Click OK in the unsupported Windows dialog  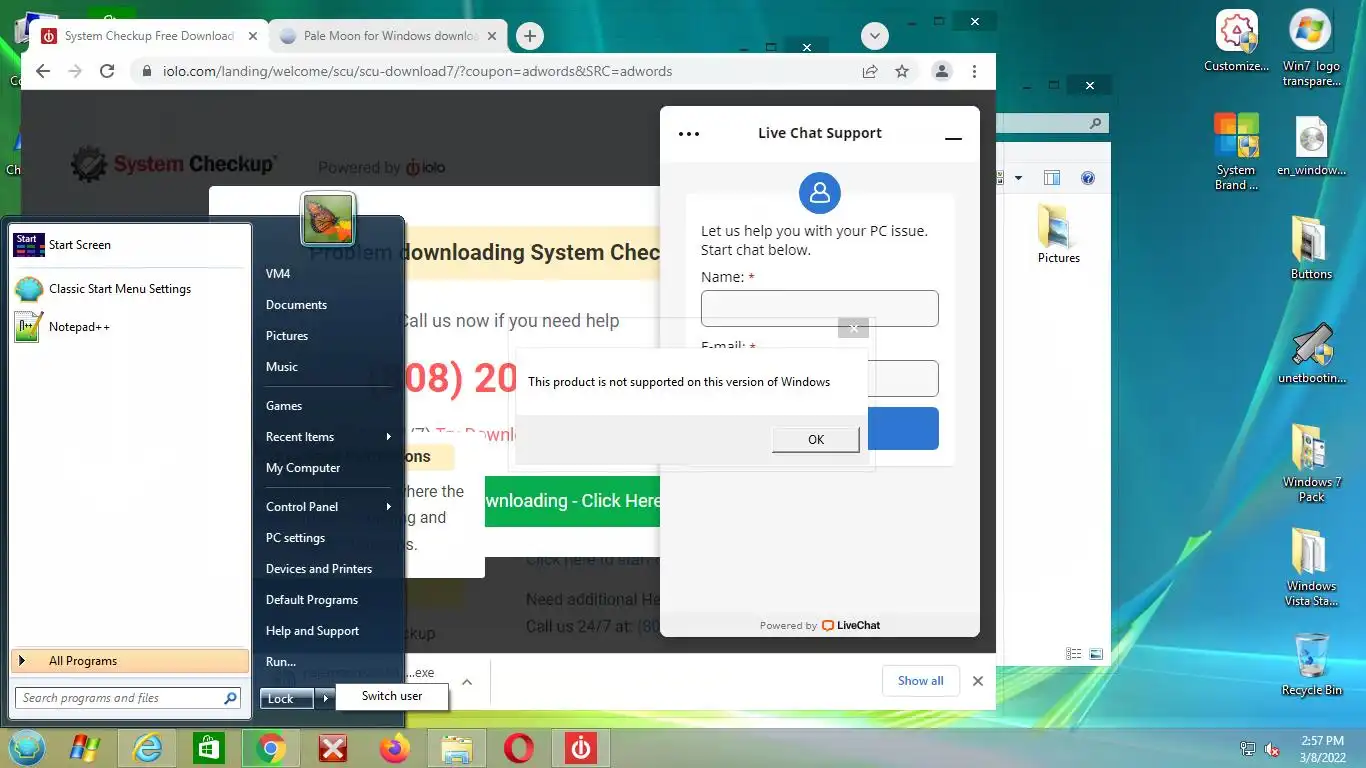coord(816,440)
